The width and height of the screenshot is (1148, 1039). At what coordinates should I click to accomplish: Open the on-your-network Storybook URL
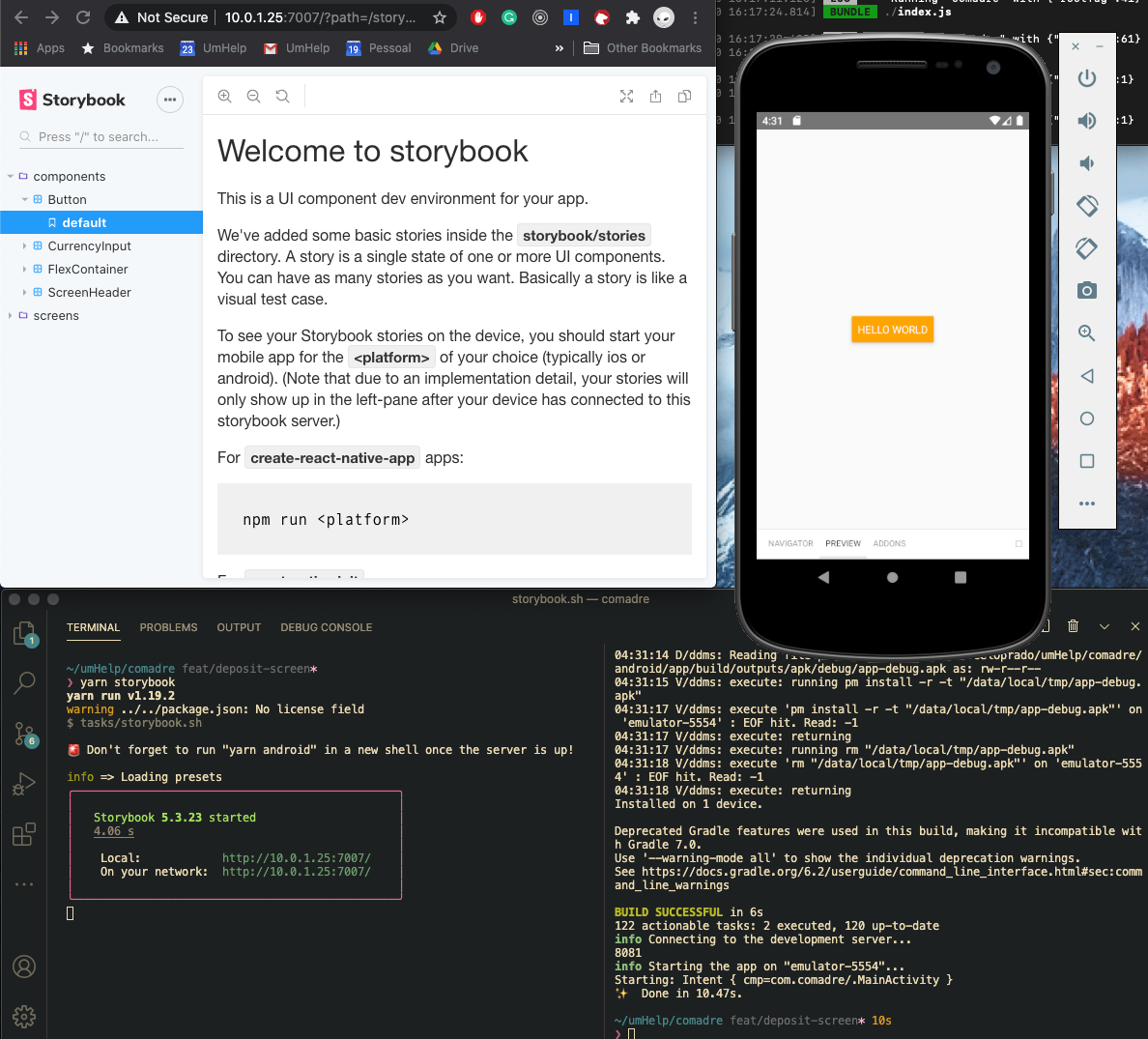pos(297,872)
